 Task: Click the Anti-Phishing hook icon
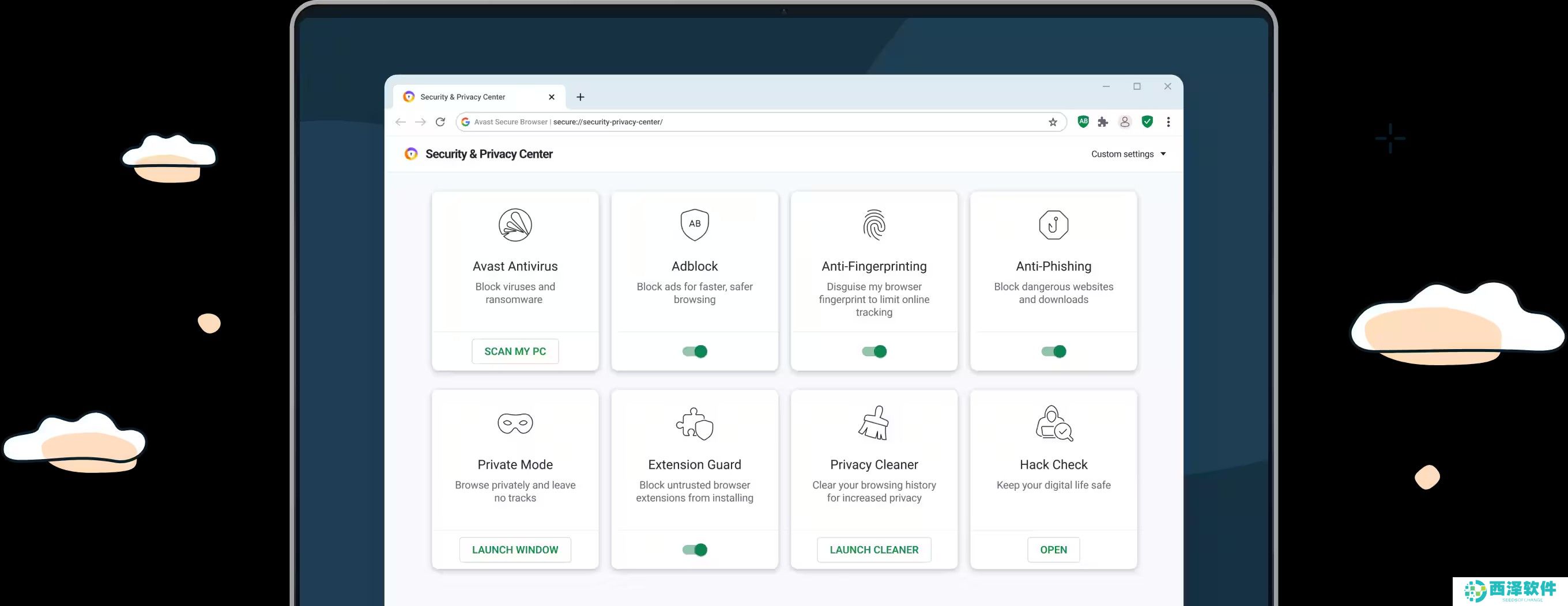[1054, 225]
